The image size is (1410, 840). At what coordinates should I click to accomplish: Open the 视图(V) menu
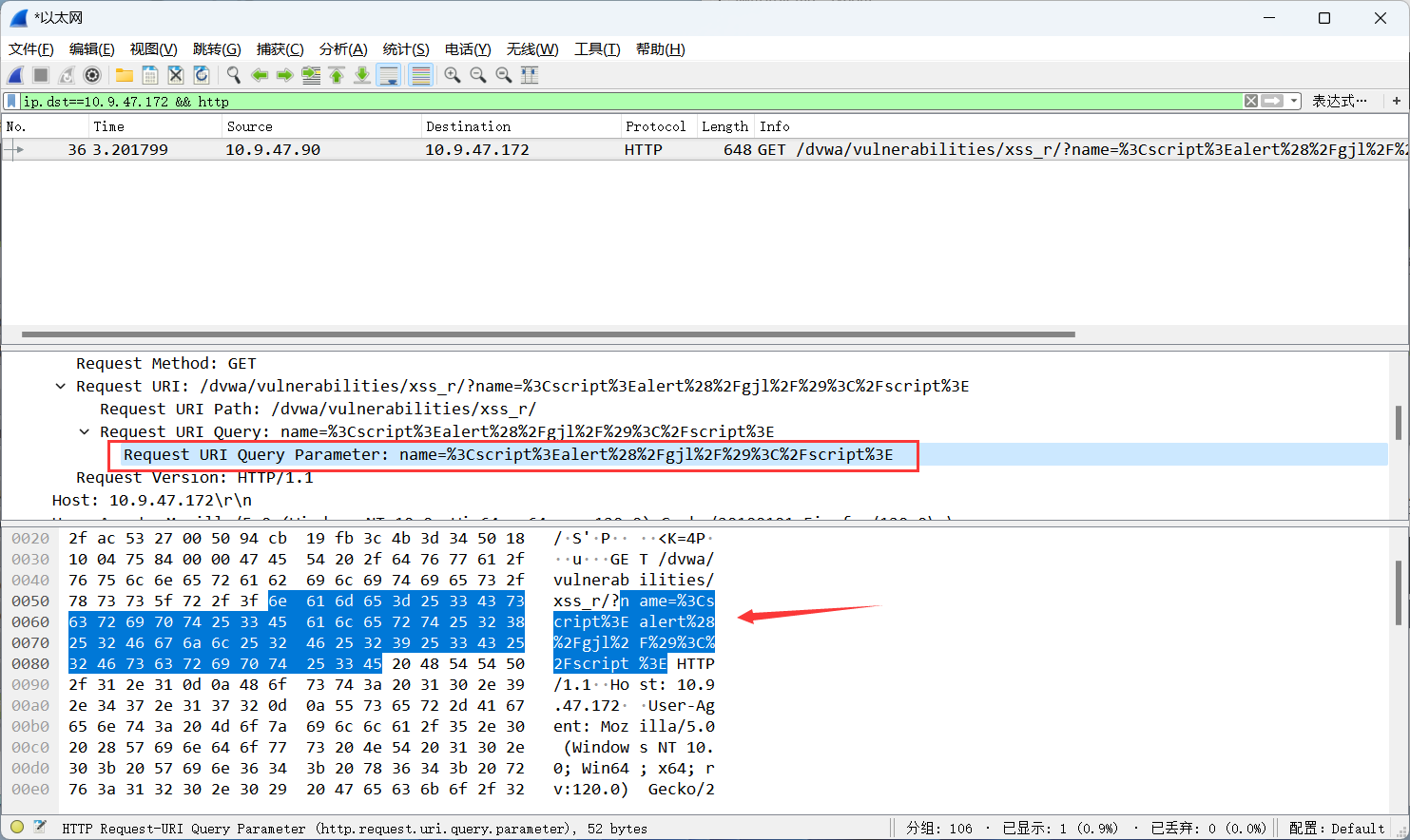[154, 49]
